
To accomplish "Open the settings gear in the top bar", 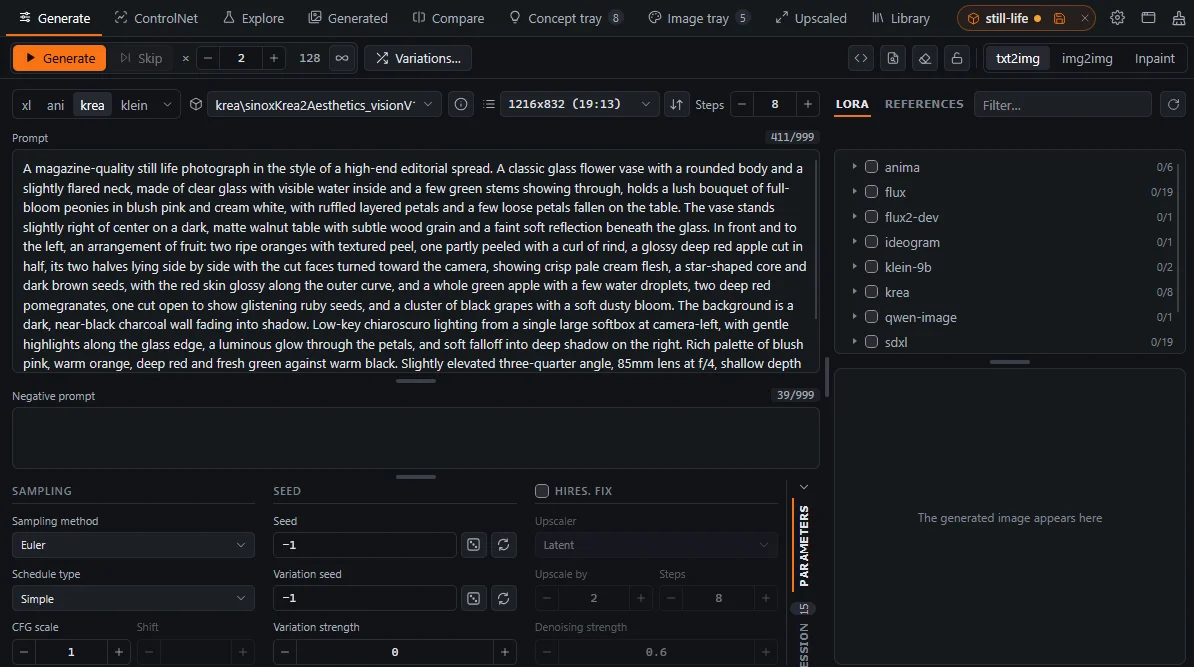I will click(1117, 18).
